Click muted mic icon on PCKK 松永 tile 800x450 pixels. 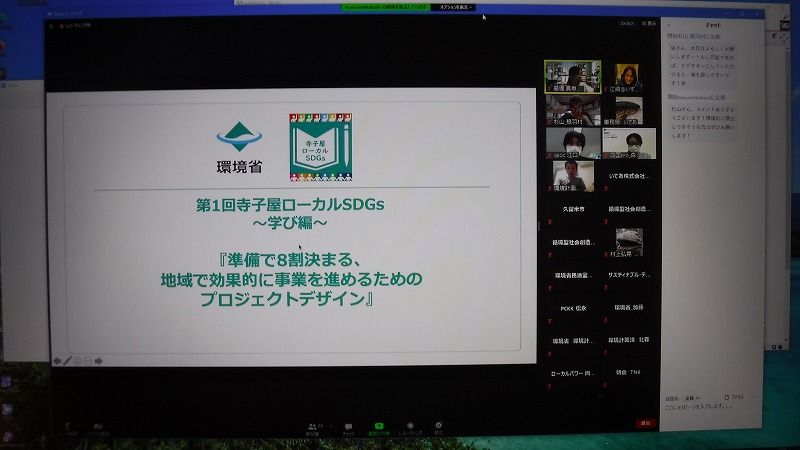click(x=550, y=321)
